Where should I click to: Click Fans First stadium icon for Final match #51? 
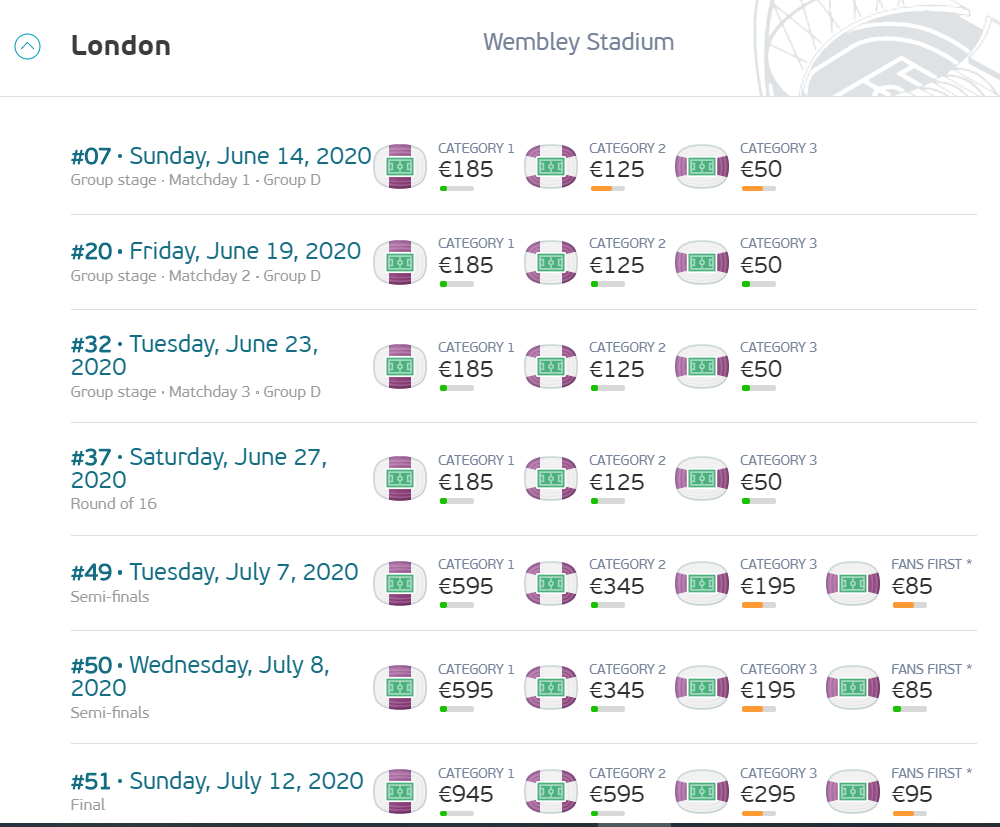coord(853,792)
